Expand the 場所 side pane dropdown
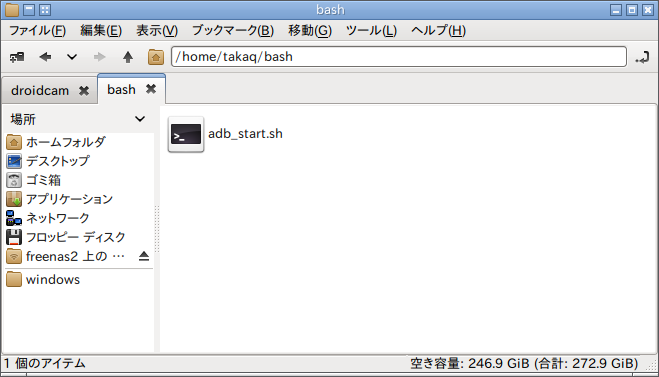The image size is (659, 377). click(x=140, y=119)
